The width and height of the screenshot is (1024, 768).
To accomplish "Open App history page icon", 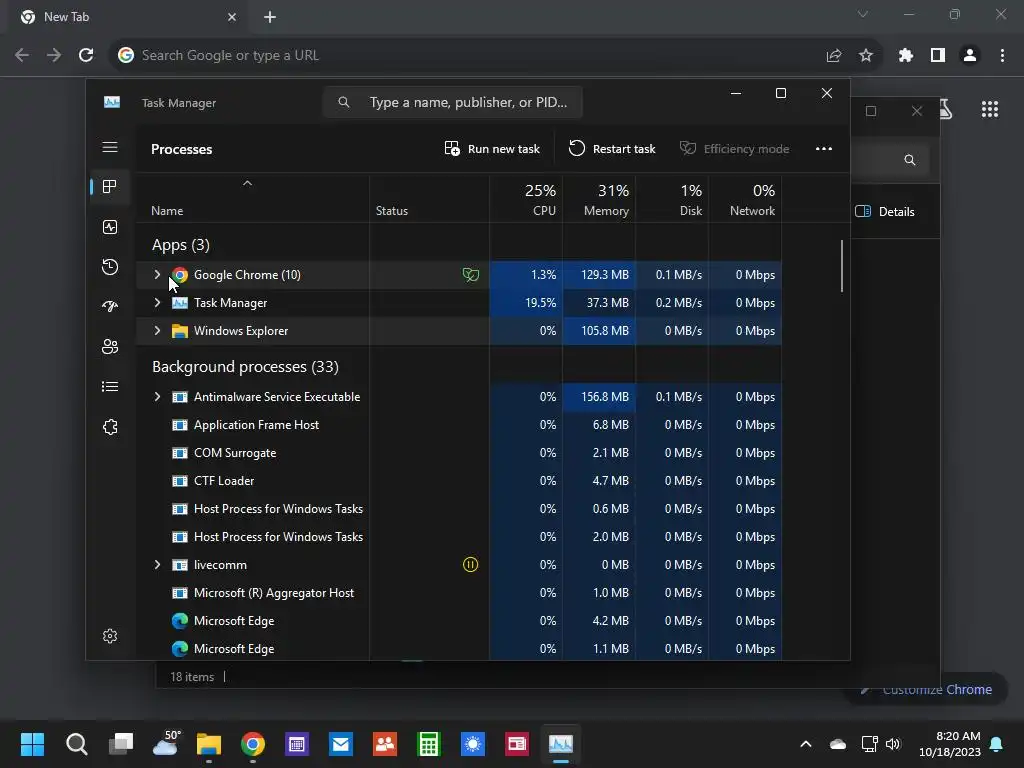I will [x=110, y=266].
